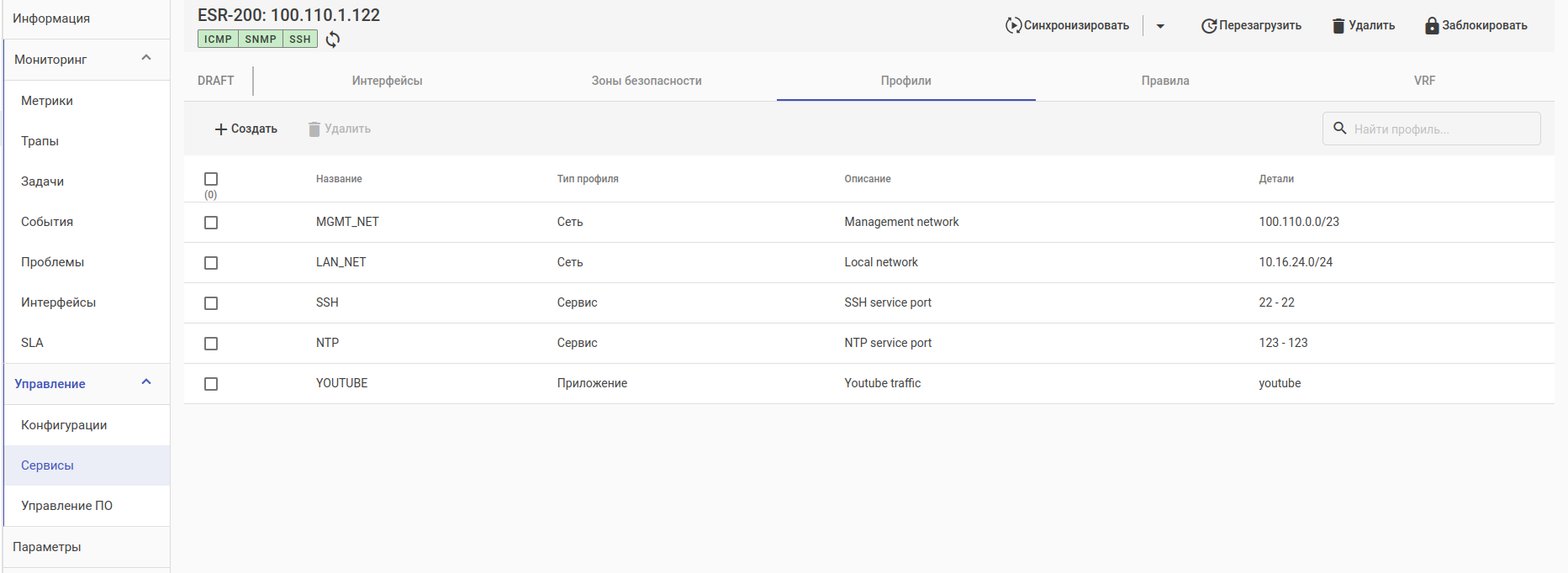This screenshot has width=1568, height=573.
Task: Check the MGMT_NET profile checkbox
Action: click(211, 223)
